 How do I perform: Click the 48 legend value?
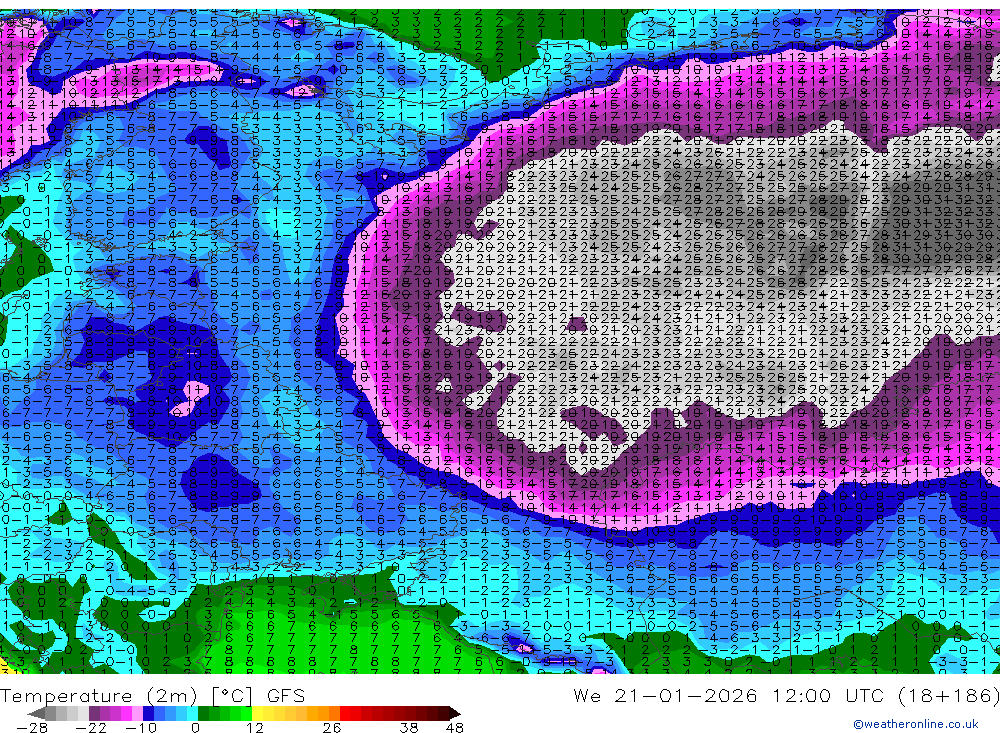[x=454, y=727]
